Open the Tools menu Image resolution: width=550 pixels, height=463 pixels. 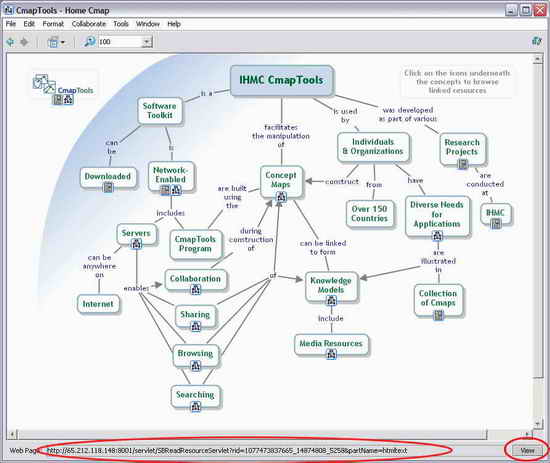(121, 24)
